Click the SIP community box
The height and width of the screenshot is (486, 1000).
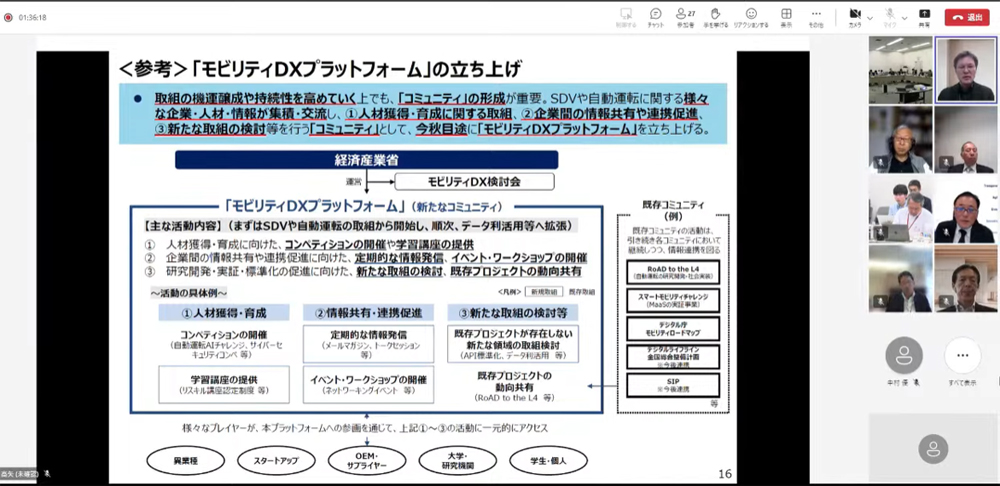pyautogui.click(x=673, y=385)
